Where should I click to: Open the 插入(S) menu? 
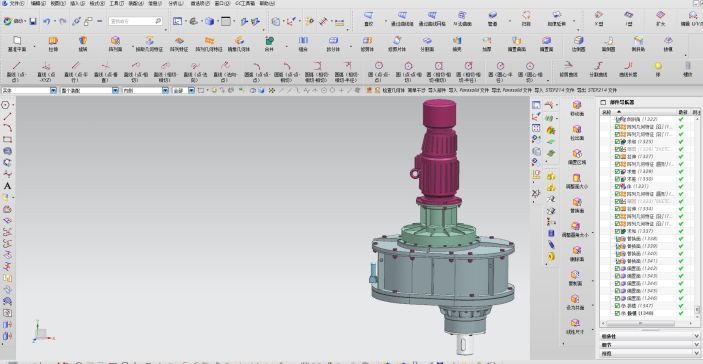(x=77, y=3)
